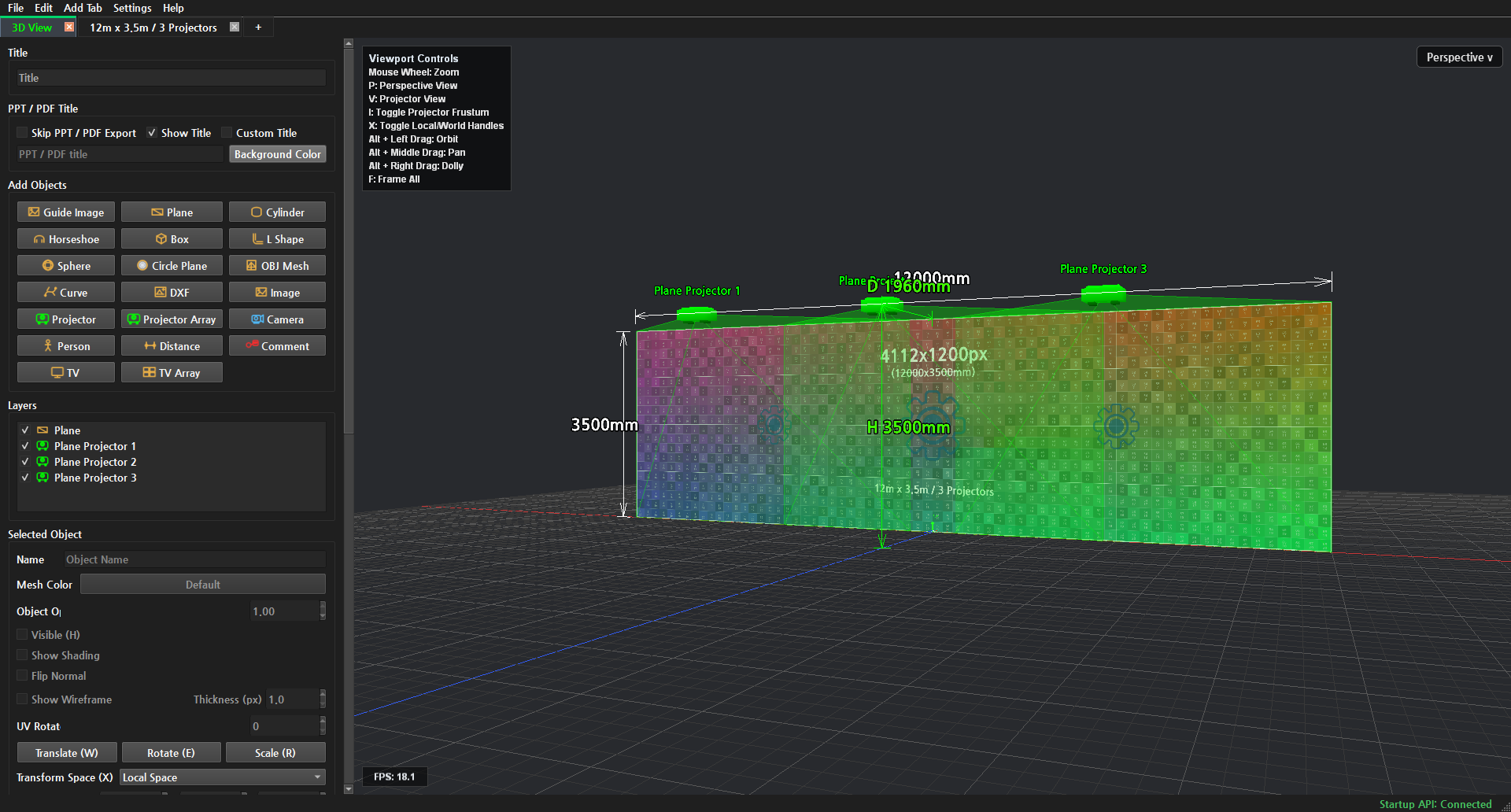Add a Camera object
Screen dimensions: 1511x812
pyautogui.click(x=277, y=319)
